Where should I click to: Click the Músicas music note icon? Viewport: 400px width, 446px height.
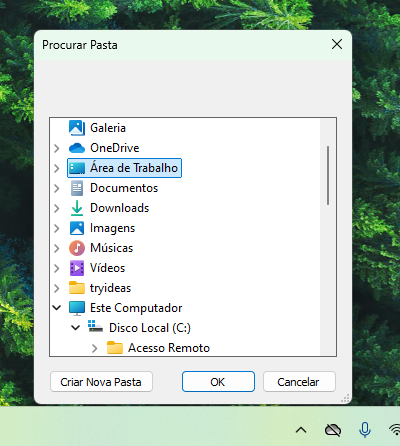pos(77,248)
